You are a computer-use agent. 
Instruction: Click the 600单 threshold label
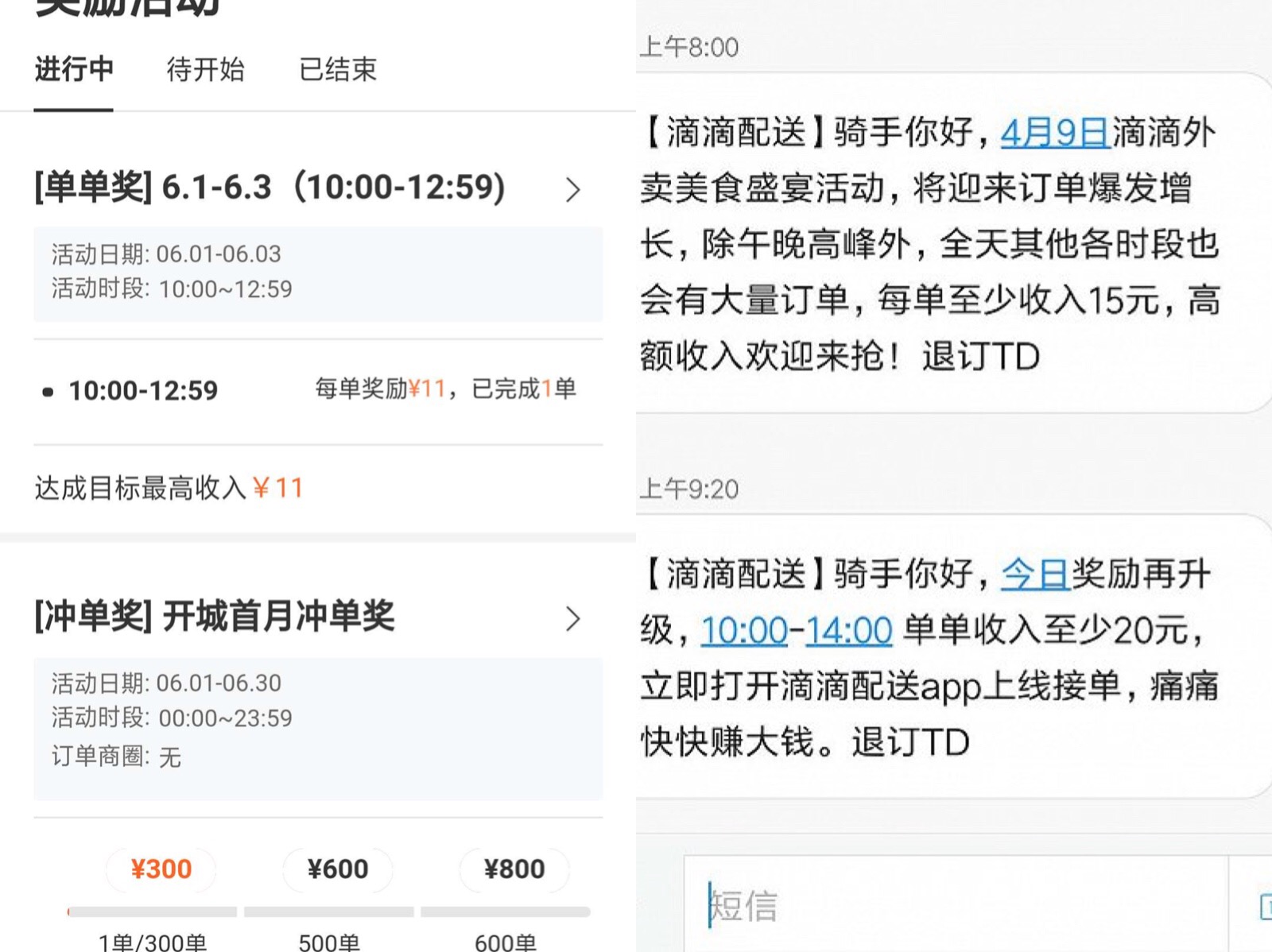click(506, 942)
